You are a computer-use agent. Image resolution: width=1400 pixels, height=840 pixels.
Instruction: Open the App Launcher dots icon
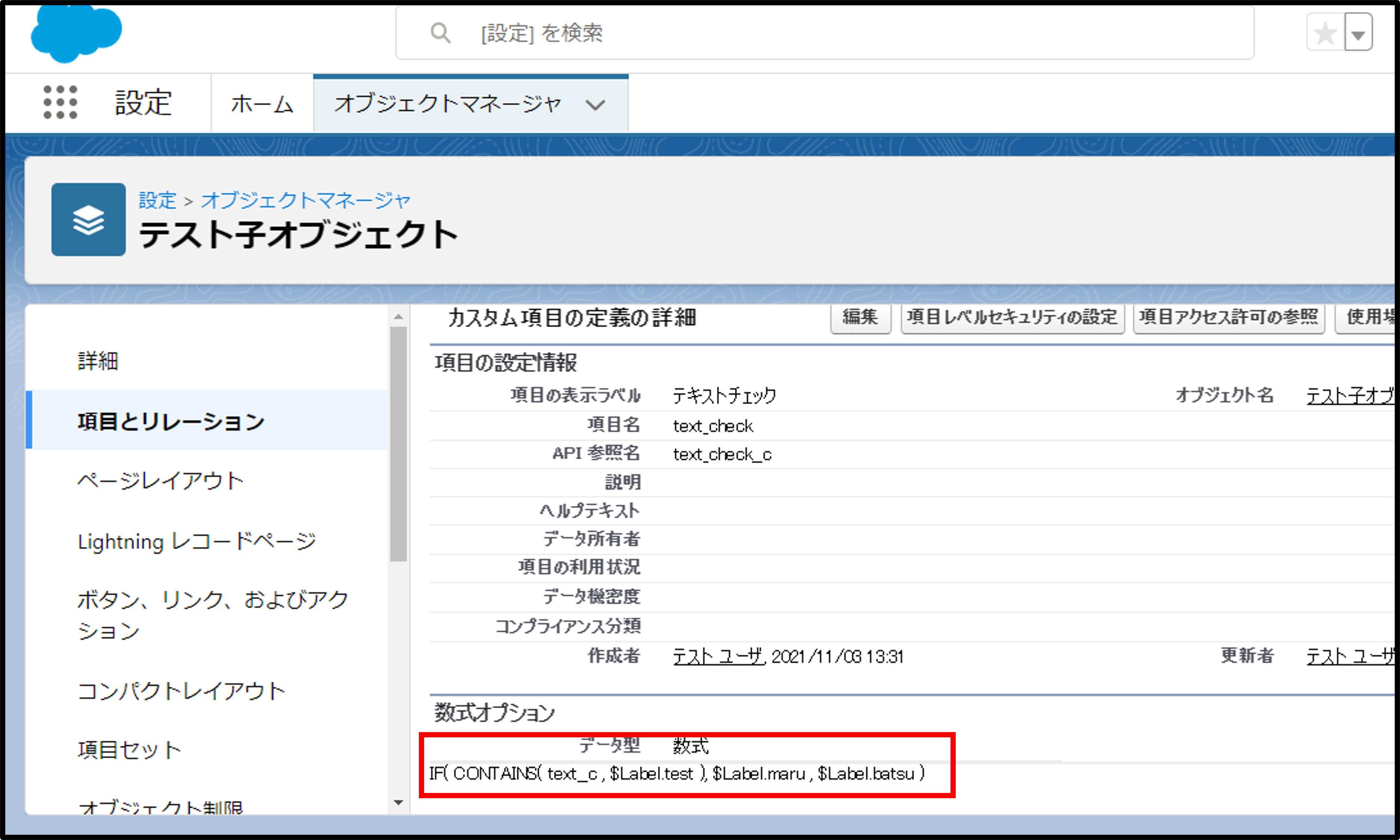pyautogui.click(x=60, y=102)
